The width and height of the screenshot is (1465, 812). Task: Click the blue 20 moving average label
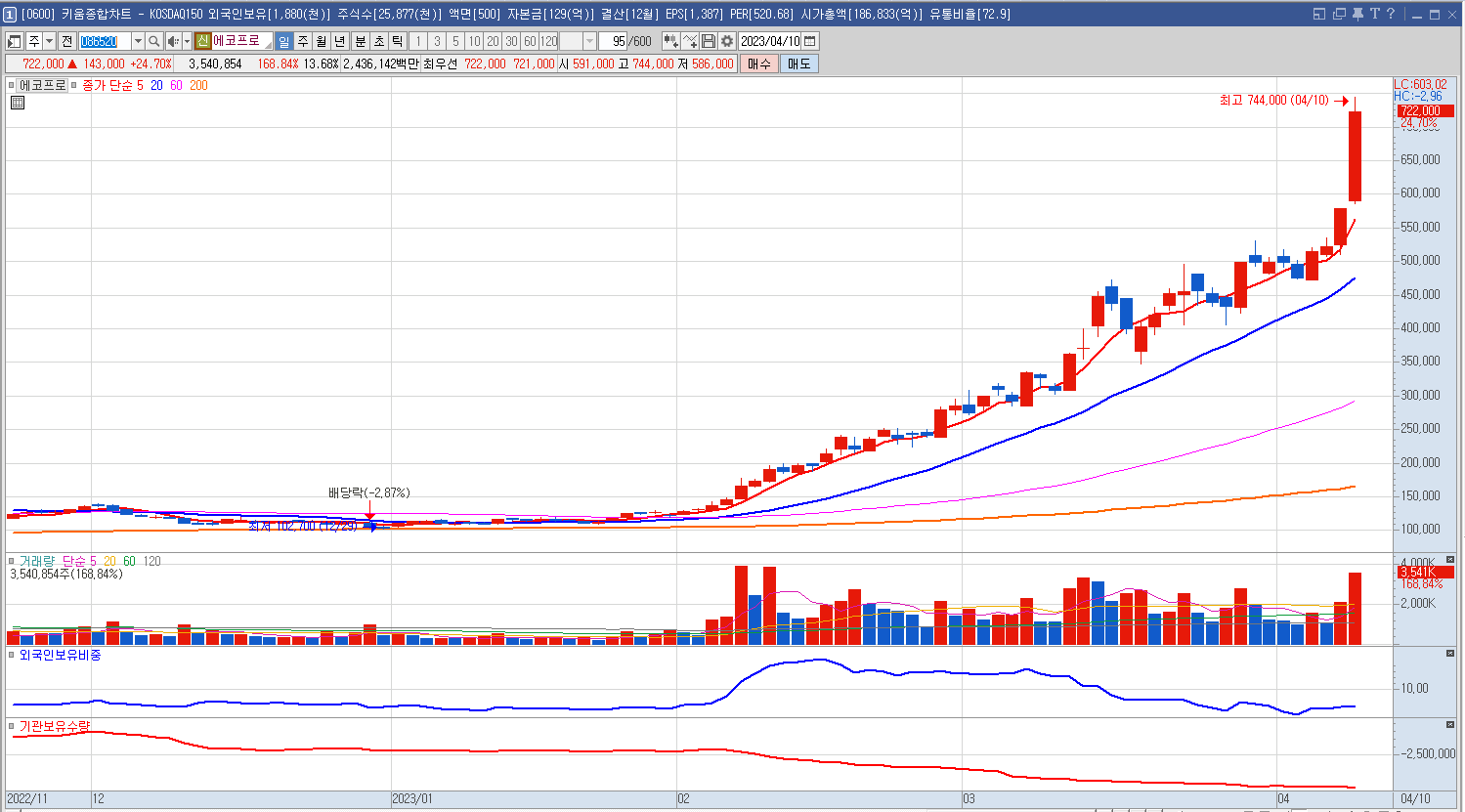(x=156, y=85)
